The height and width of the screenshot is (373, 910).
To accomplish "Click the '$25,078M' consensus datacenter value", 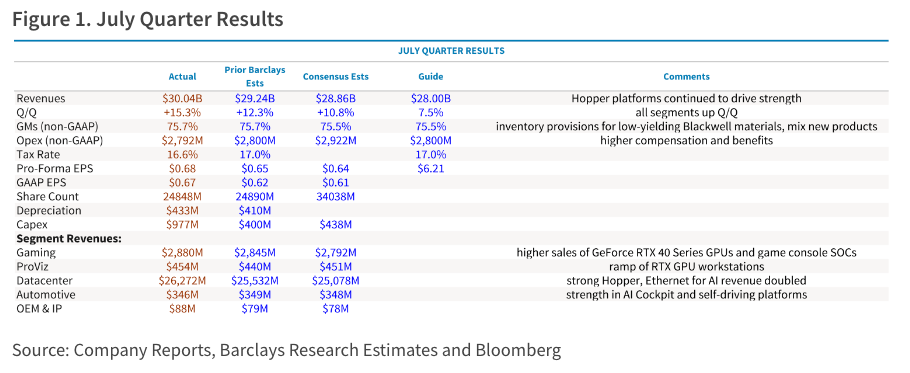I will [335, 281].
